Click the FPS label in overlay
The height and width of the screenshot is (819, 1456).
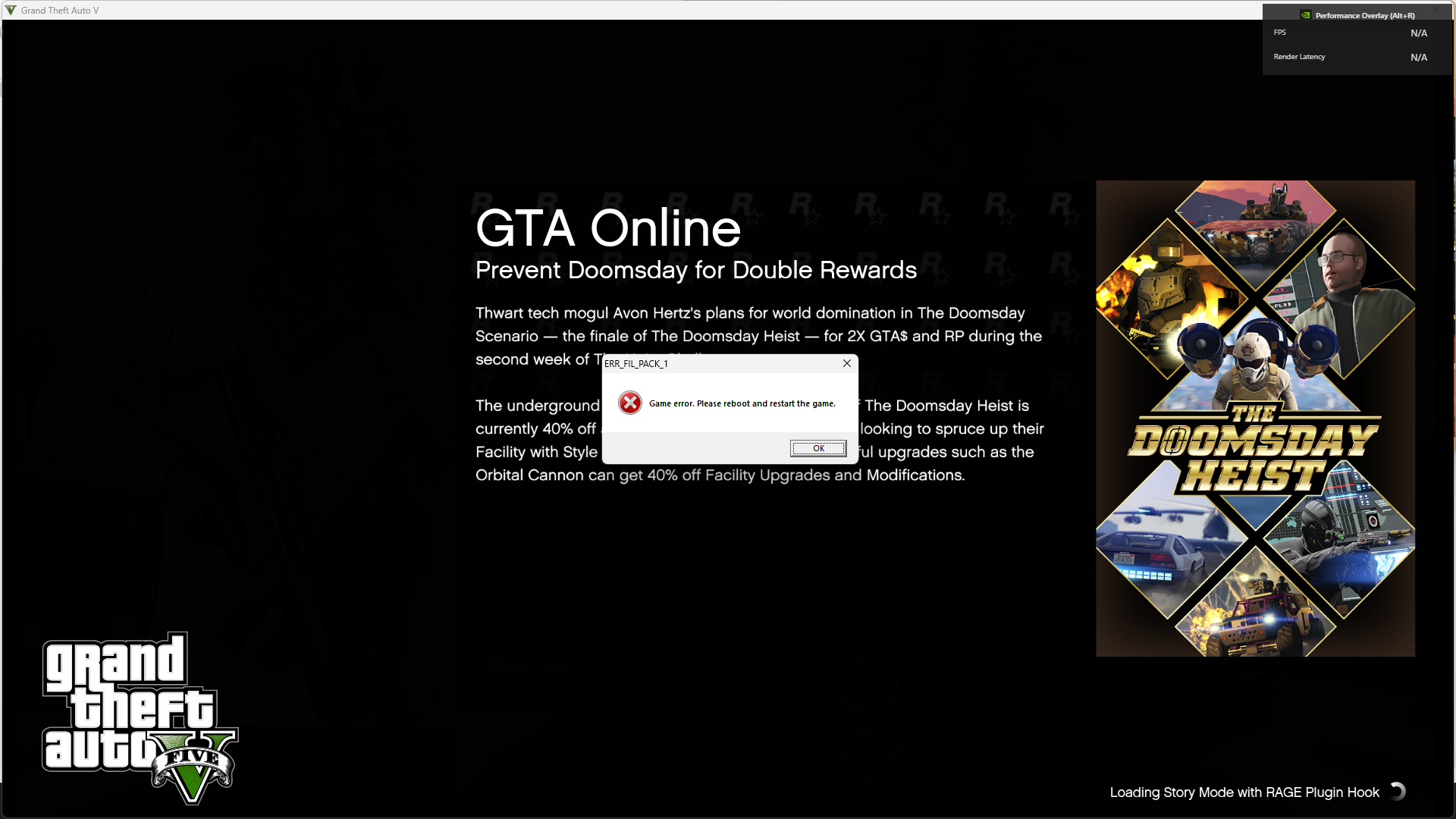tap(1279, 33)
